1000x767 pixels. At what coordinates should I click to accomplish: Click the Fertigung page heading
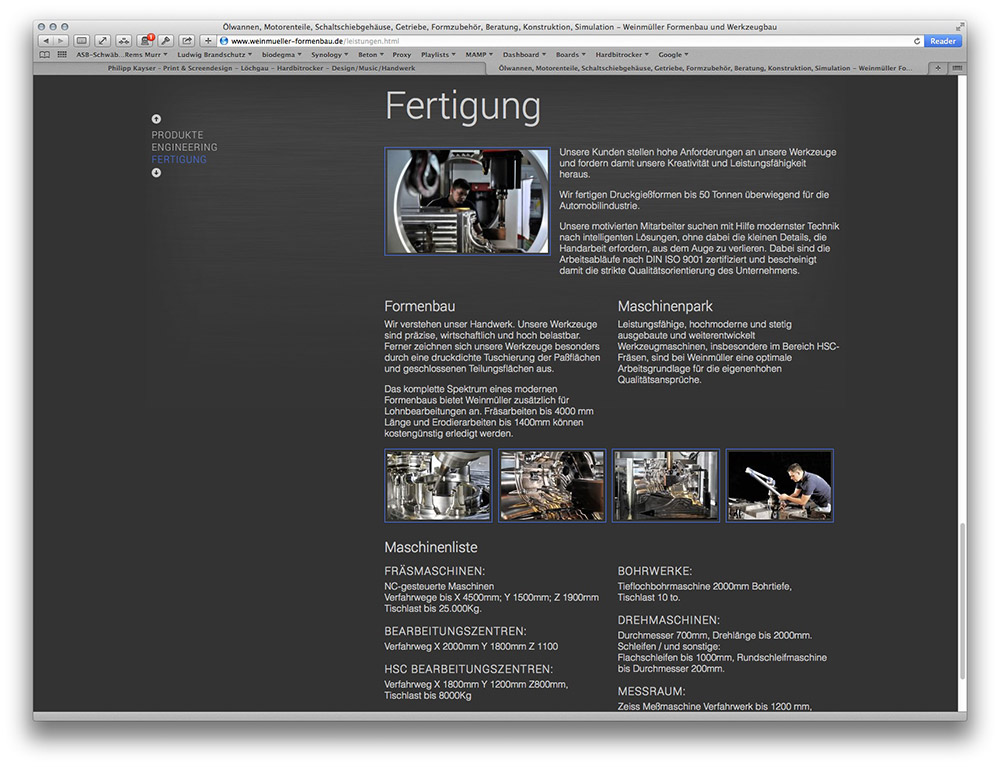[x=463, y=106]
